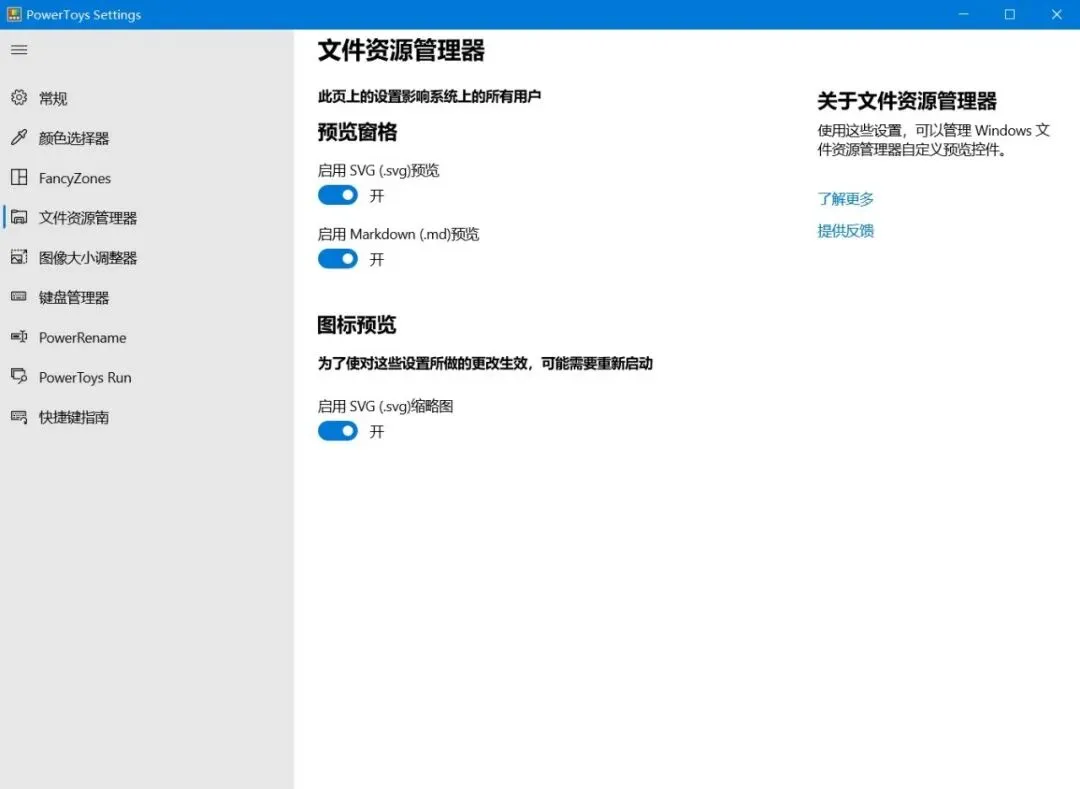The height and width of the screenshot is (789, 1080).
Task: Click the 图像大小调整器 image icon
Action: coord(19,257)
